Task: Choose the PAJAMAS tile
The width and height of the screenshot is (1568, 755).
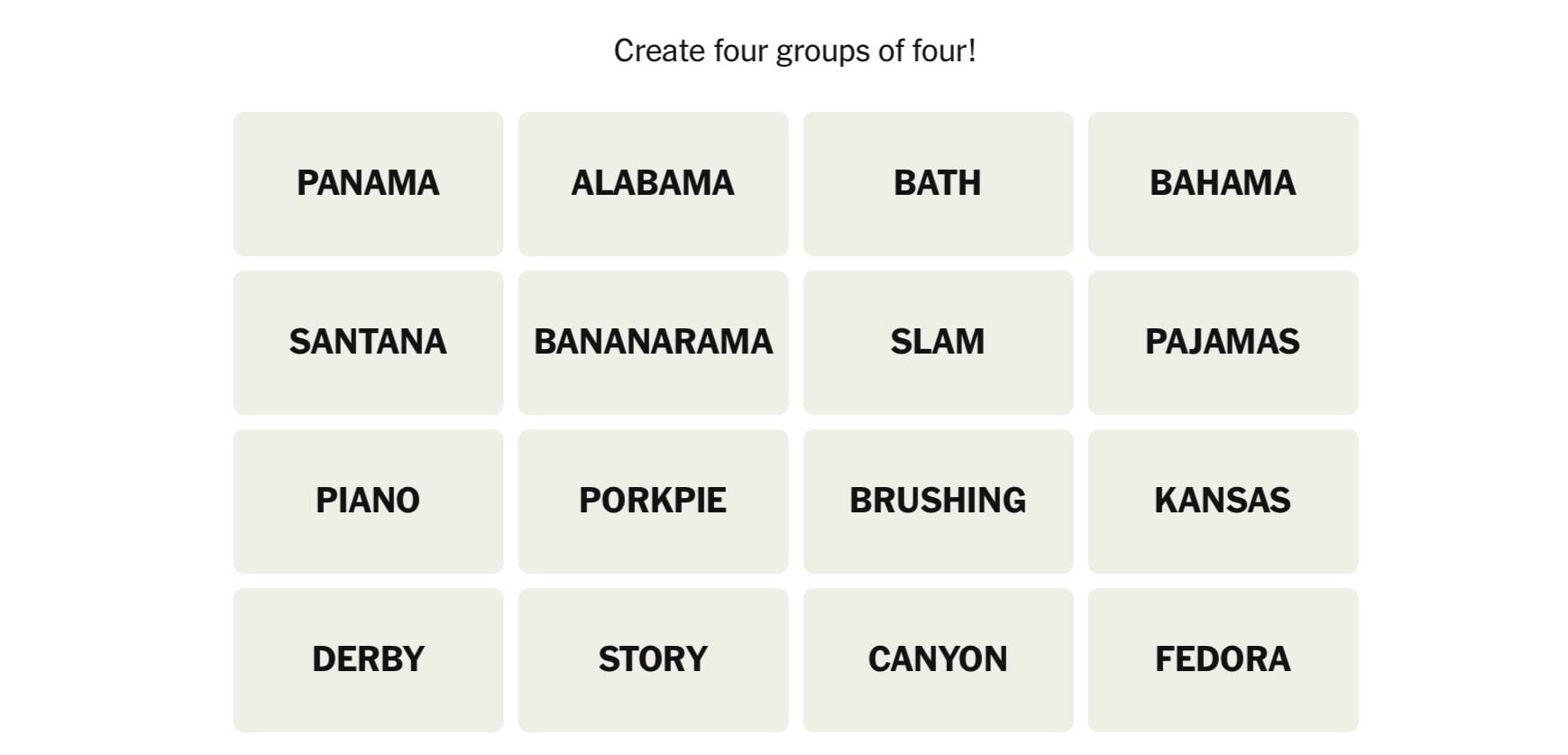Action: (x=1223, y=342)
